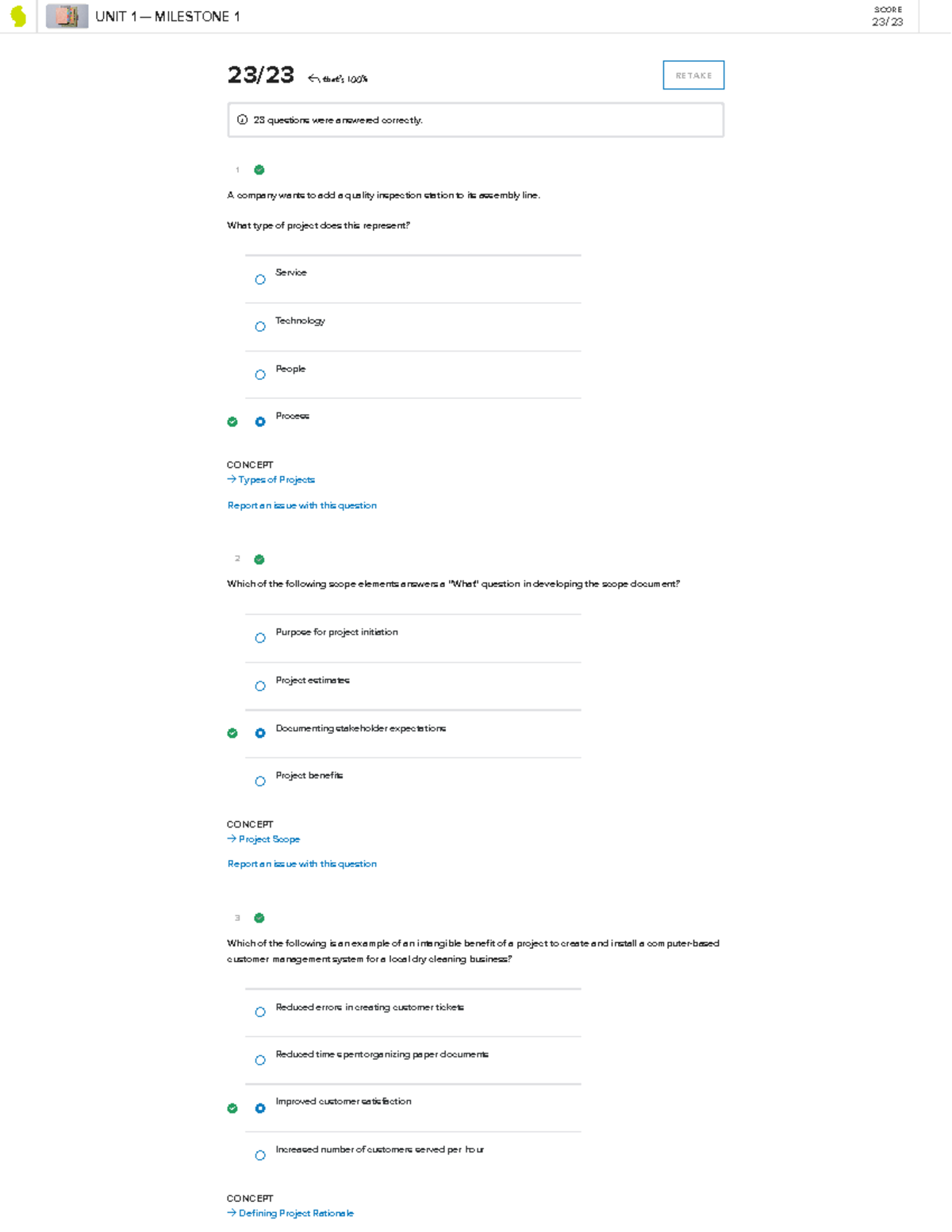Click the green checkmark badge on question 3

259,918
